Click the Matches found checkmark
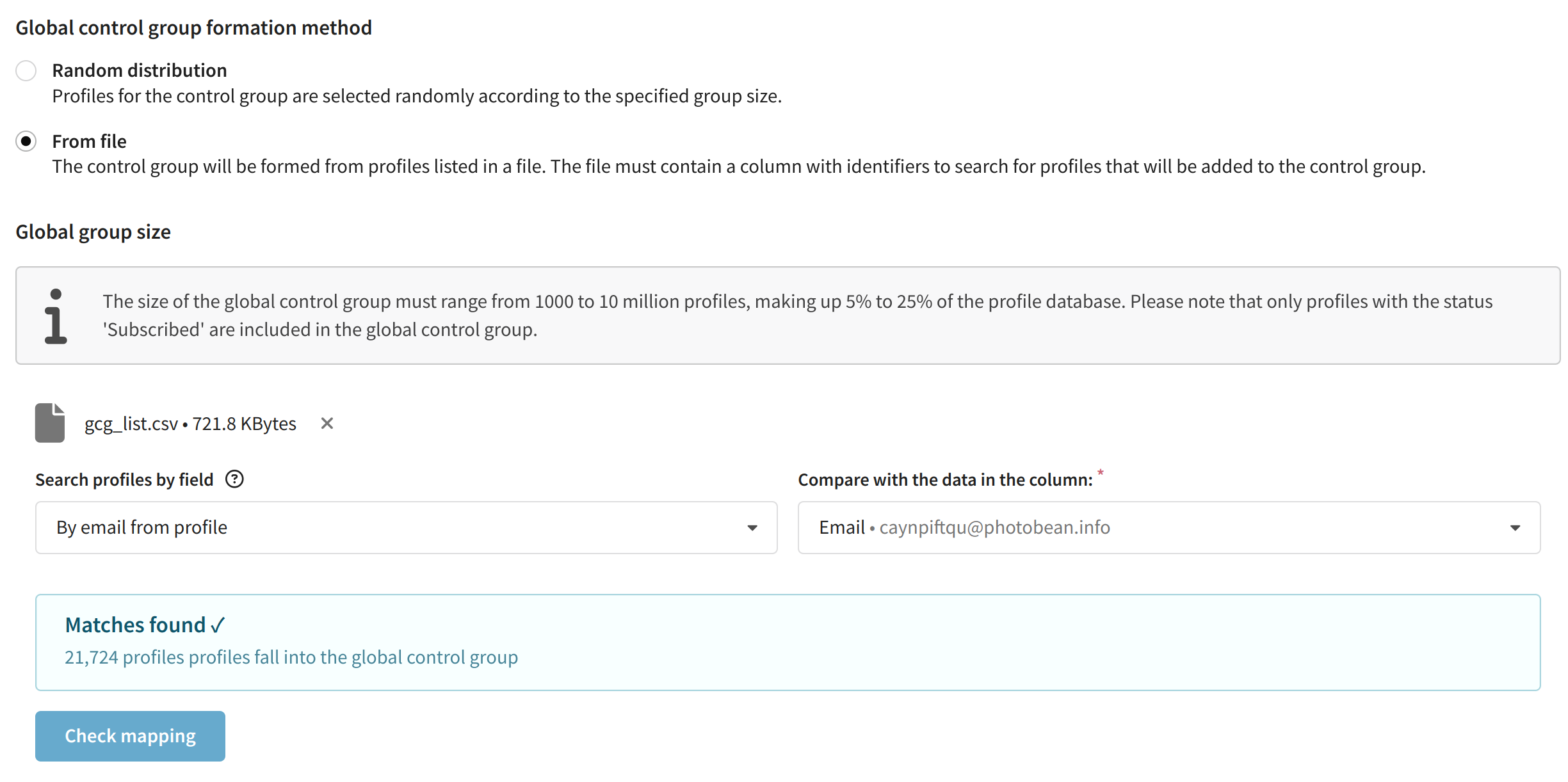This screenshot has width=1568, height=782. pos(218,625)
